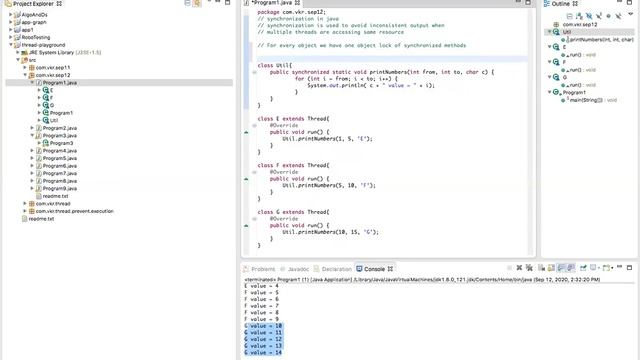Click inside the synchronized keyword in editor
640x360 pixels.
[310, 72]
